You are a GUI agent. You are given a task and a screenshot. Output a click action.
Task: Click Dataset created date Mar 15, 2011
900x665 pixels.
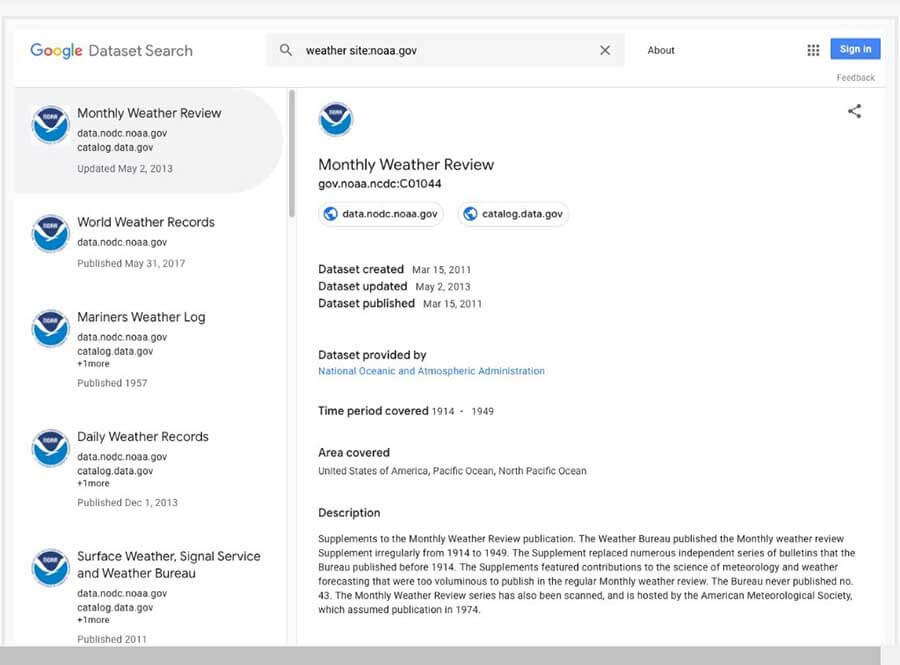pos(441,270)
